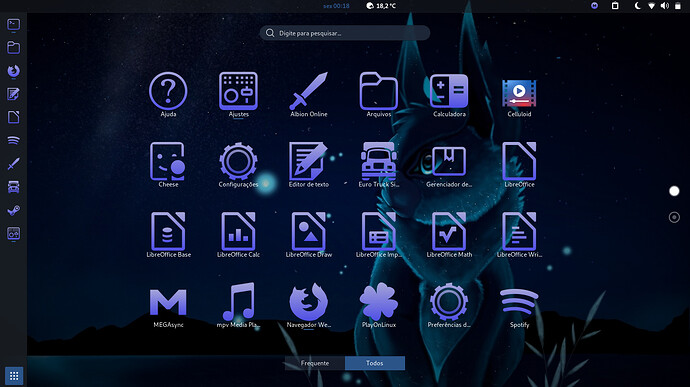Click the search field 'Digite para pesquisar'

(345, 33)
